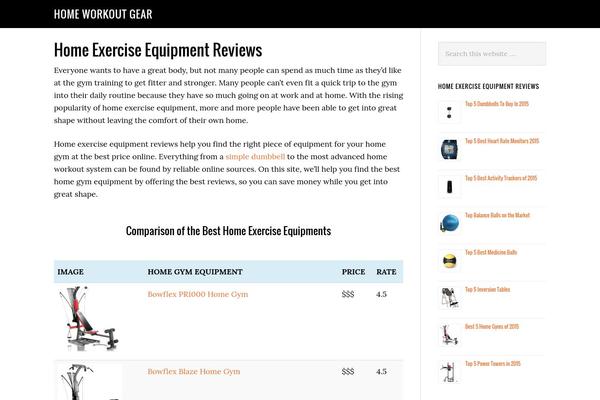This screenshot has height=400, width=600.
Task: Open Top 5 Power Towers in 2015 link
Action: (x=493, y=364)
